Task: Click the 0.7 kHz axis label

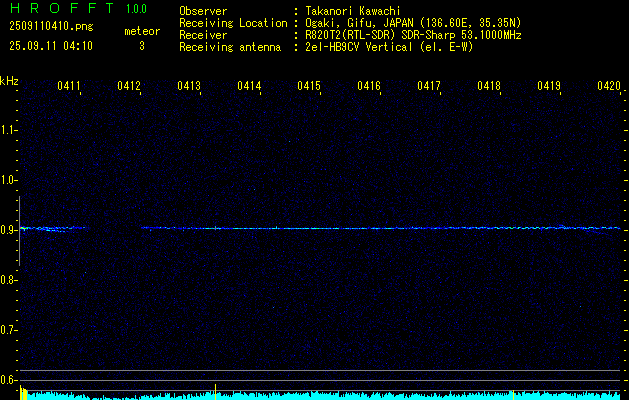Action: click(x=8, y=330)
